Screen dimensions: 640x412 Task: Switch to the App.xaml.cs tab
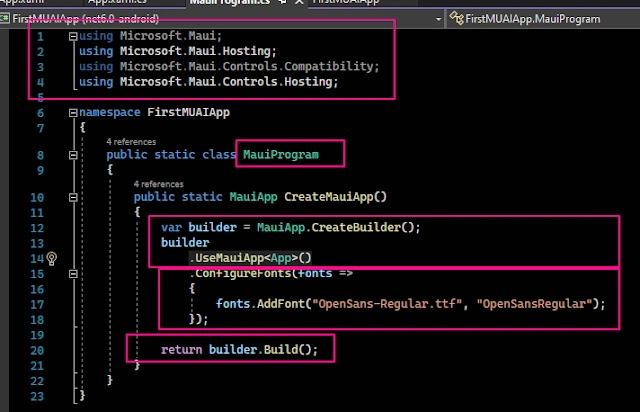[x=117, y=2]
